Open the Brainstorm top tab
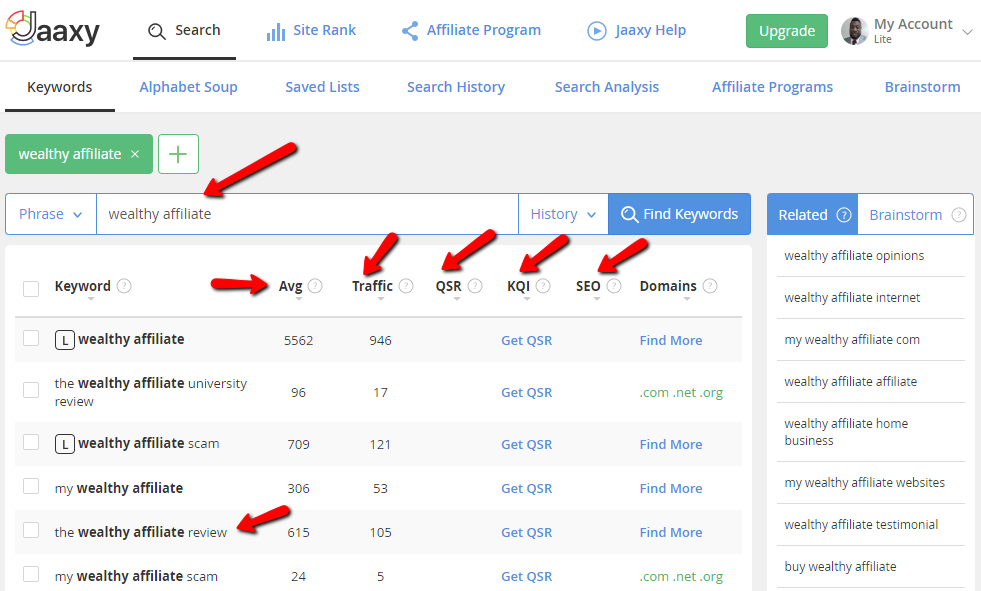Image resolution: width=981 pixels, height=591 pixels. (x=922, y=87)
